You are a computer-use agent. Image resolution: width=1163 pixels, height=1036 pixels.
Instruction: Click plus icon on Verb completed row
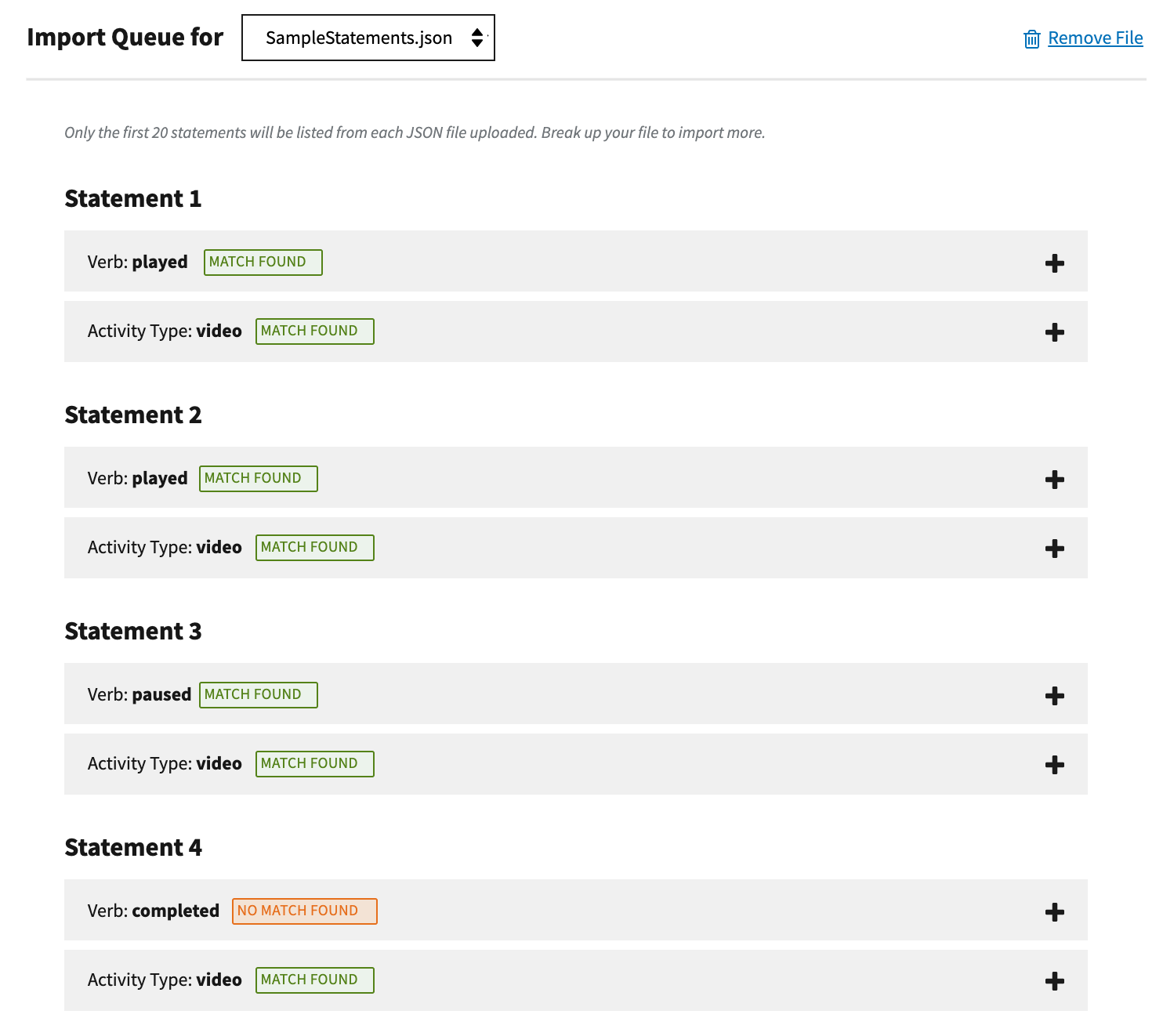[1054, 912]
